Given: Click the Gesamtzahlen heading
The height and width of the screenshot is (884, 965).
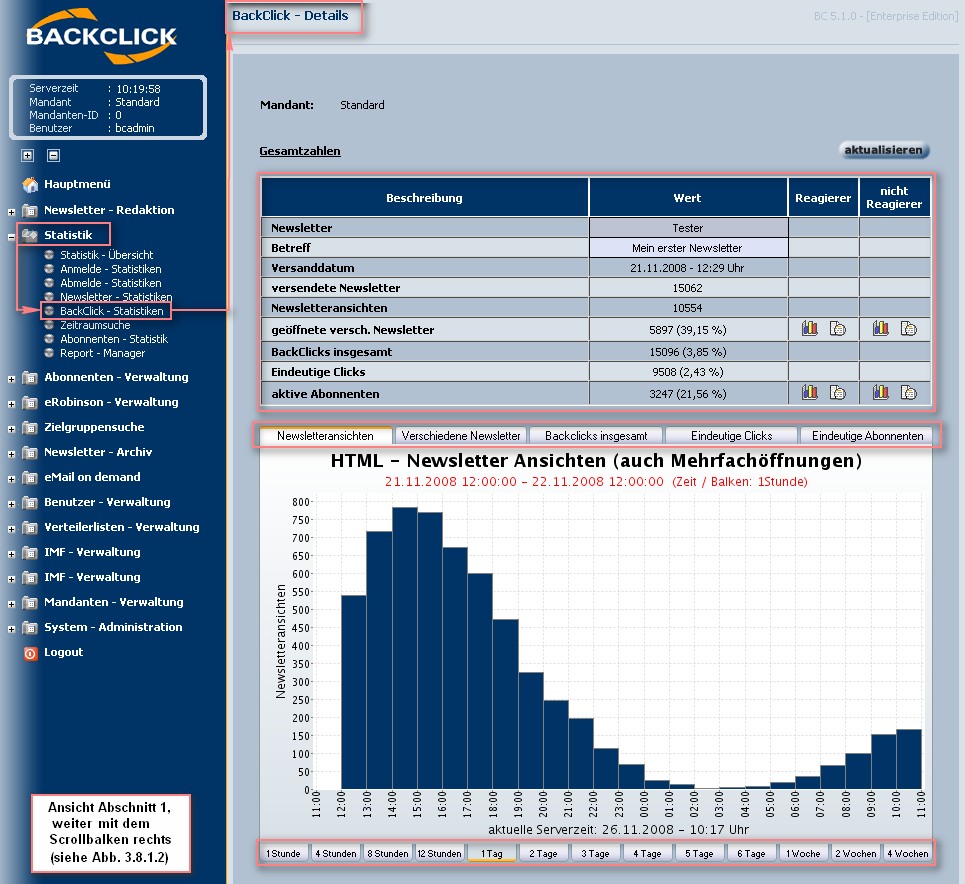Looking at the screenshot, I should (300, 151).
